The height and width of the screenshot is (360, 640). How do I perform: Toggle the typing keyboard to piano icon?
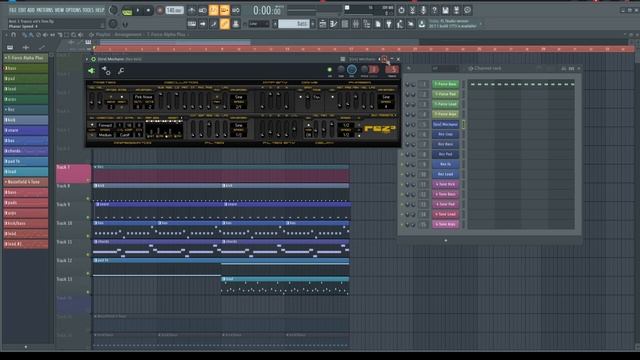tap(191, 24)
